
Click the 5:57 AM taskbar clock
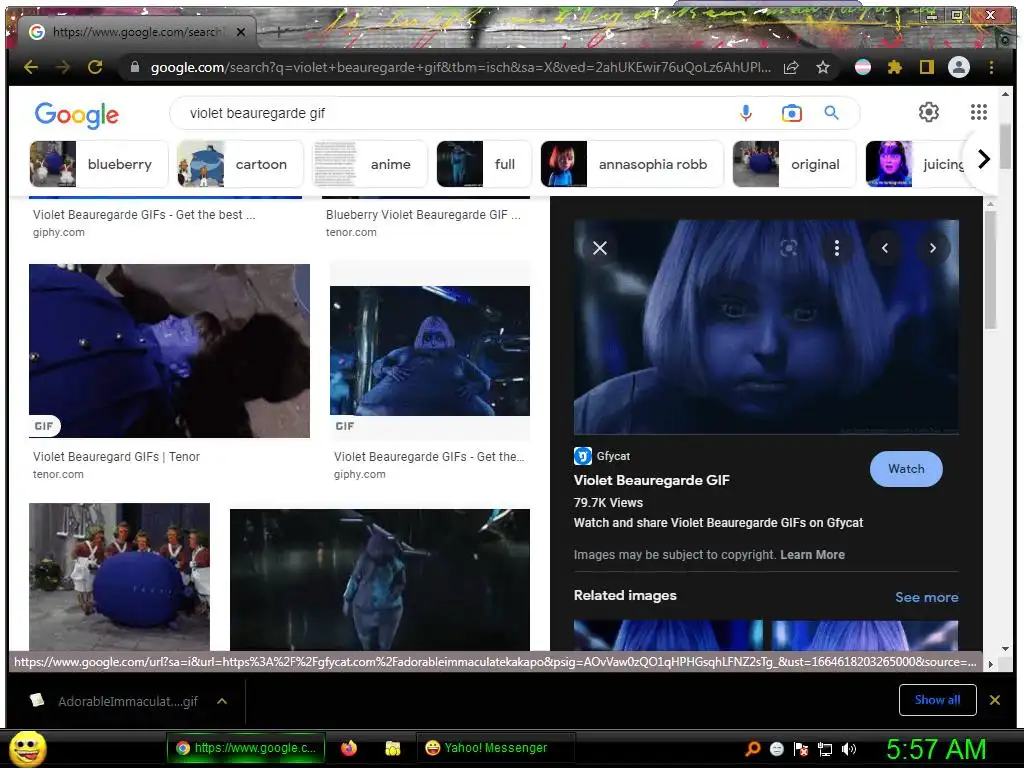point(935,749)
